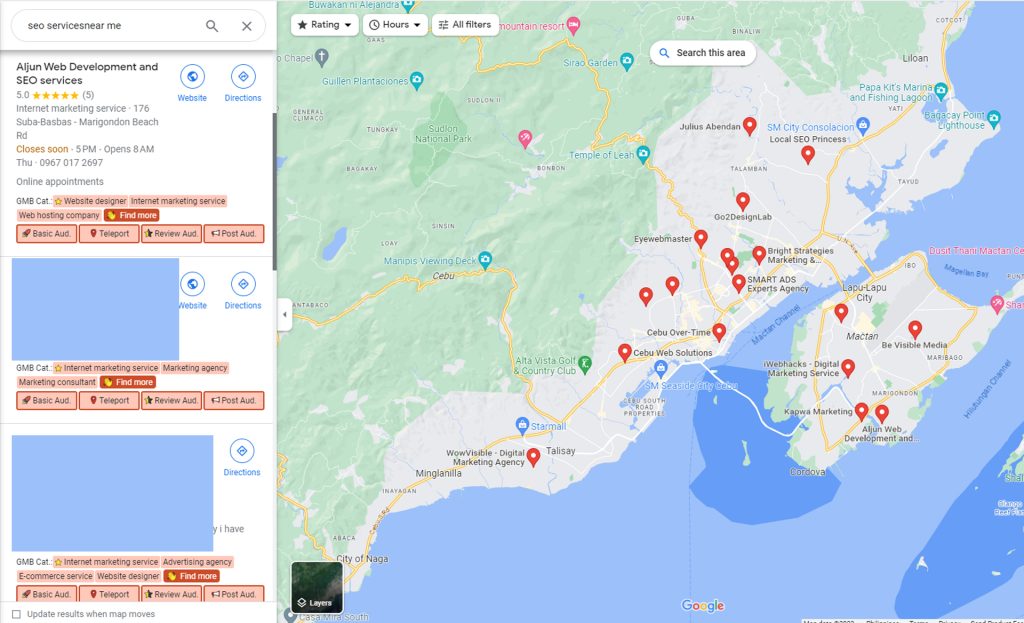The height and width of the screenshot is (623, 1024).
Task: Collapse the side panel arrow
Action: [285, 314]
